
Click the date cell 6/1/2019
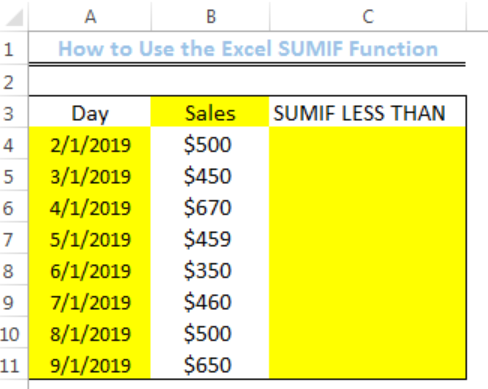click(x=90, y=269)
